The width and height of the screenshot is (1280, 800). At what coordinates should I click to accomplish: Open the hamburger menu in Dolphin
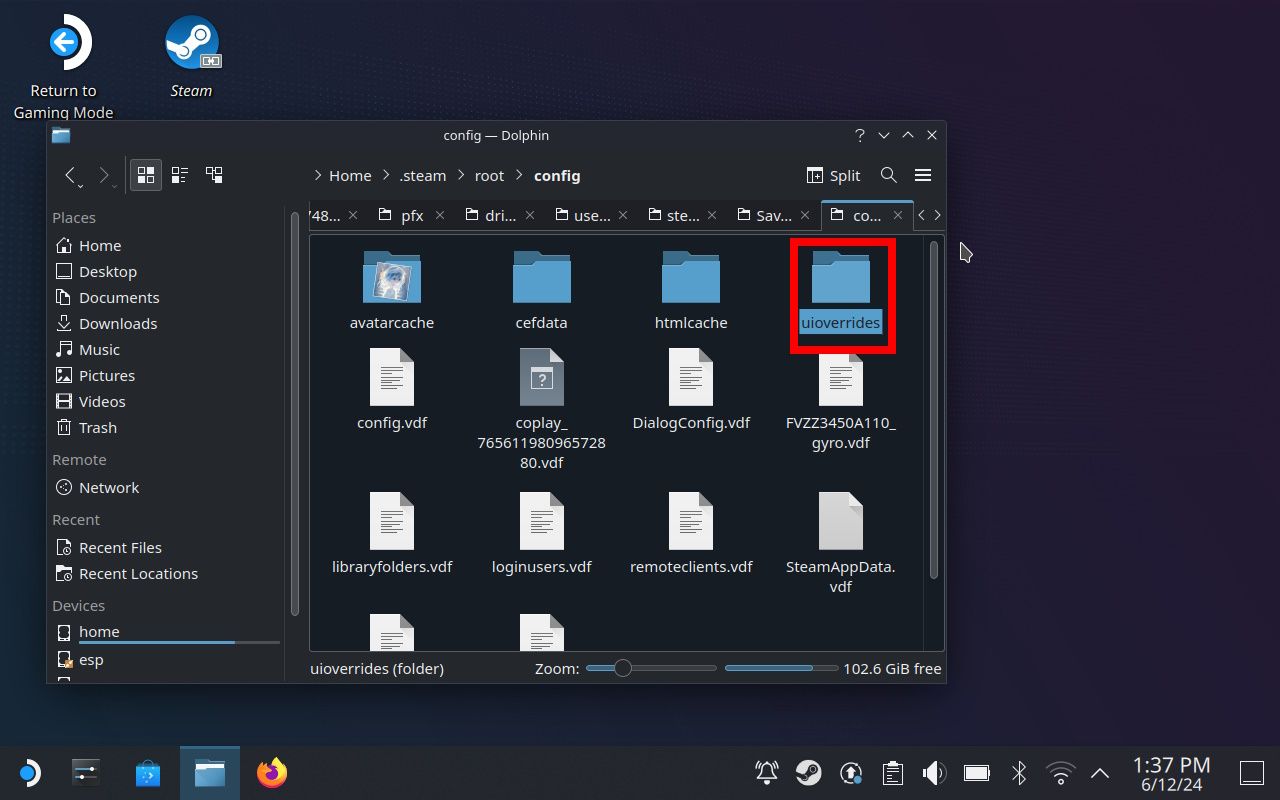tap(923, 175)
